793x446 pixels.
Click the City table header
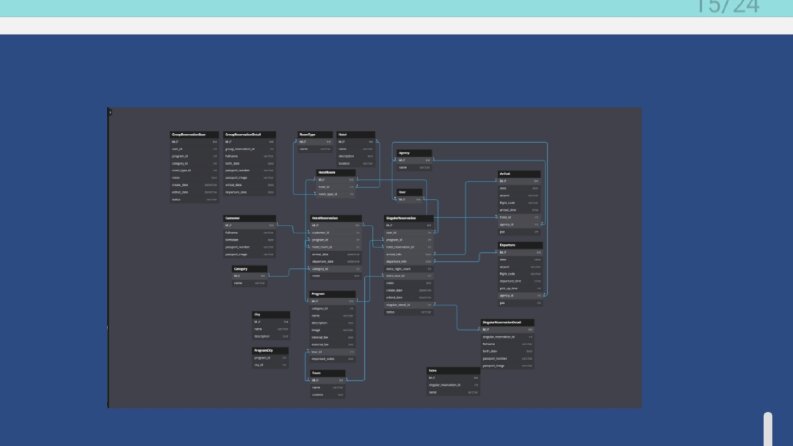point(271,315)
